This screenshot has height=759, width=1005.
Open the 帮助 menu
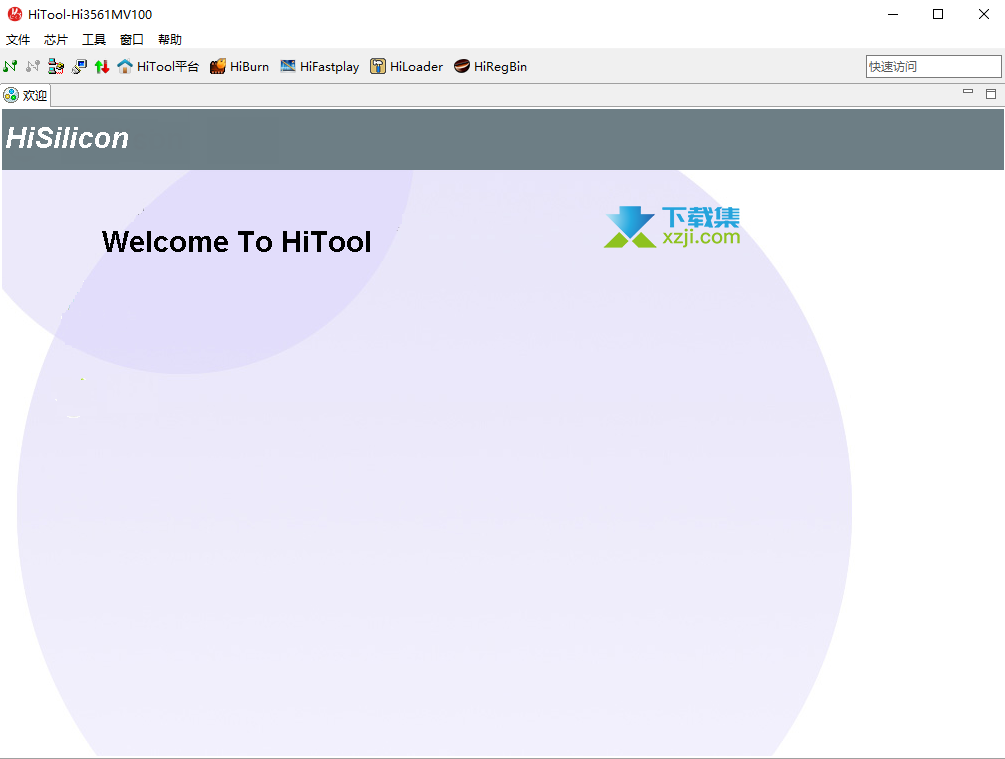click(x=170, y=40)
